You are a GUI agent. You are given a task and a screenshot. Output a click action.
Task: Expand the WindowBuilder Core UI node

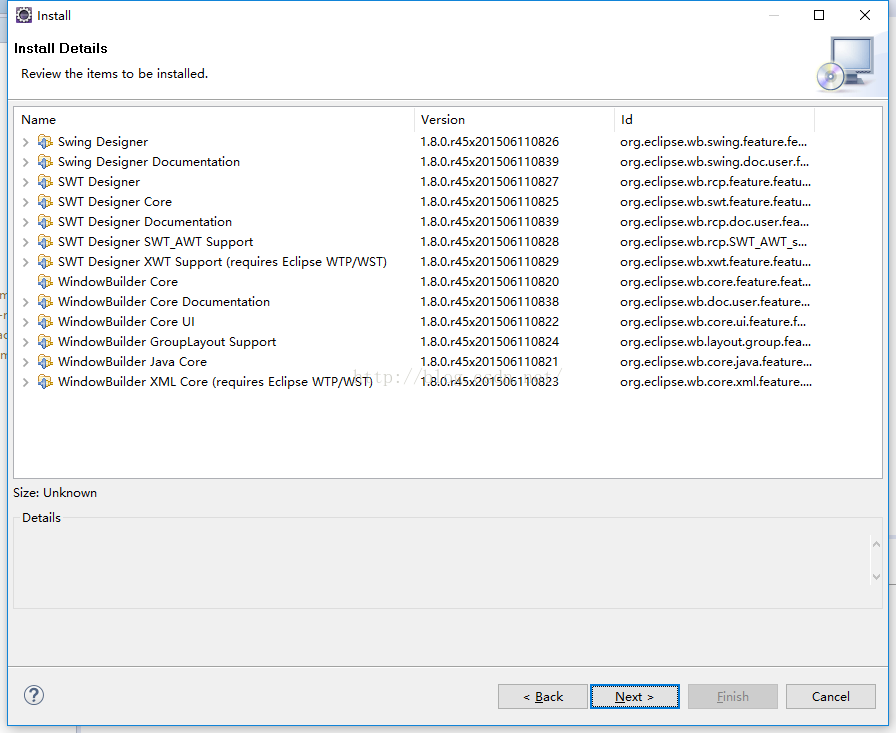25,322
